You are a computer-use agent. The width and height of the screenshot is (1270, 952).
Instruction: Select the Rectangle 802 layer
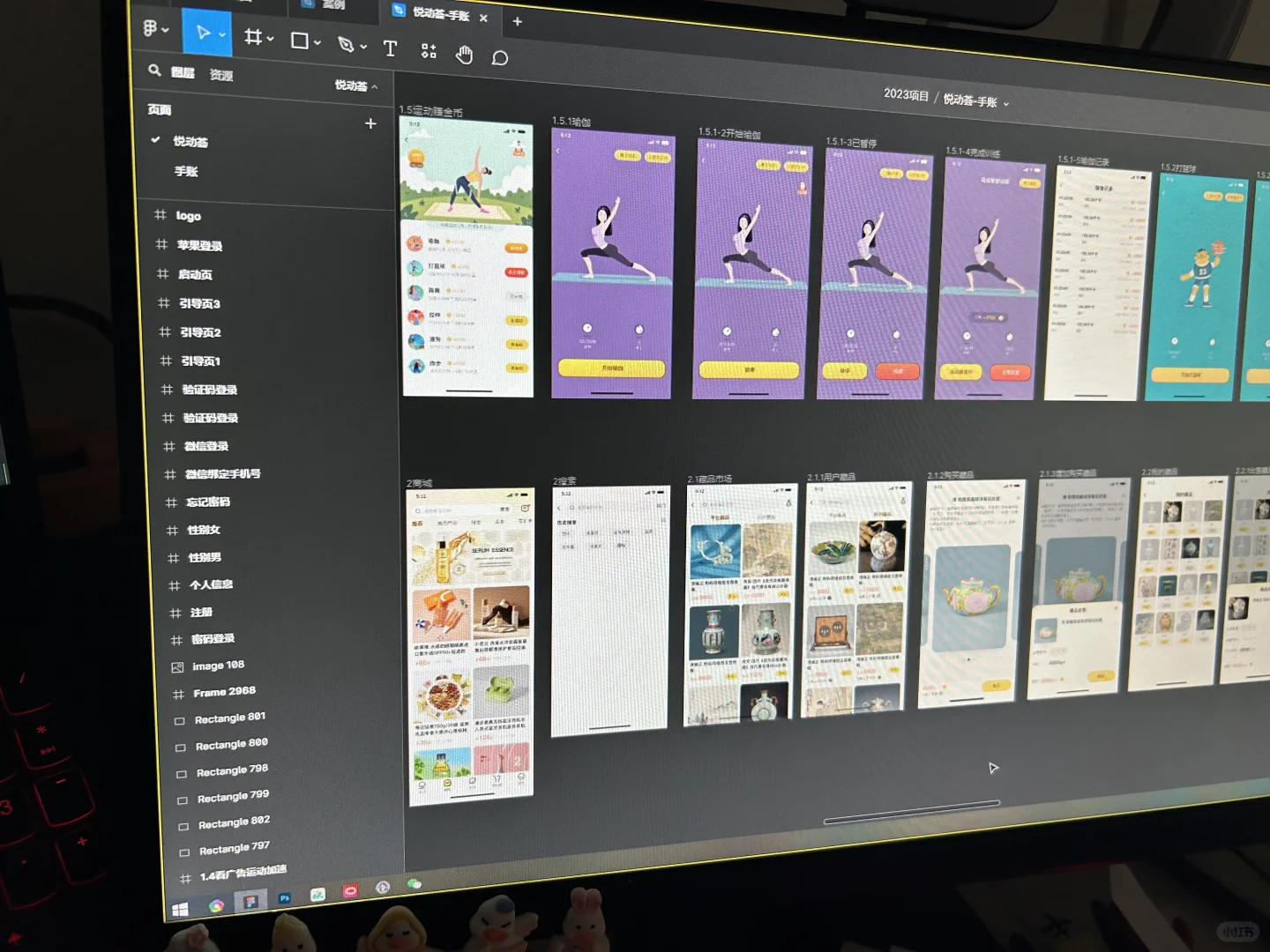235,822
